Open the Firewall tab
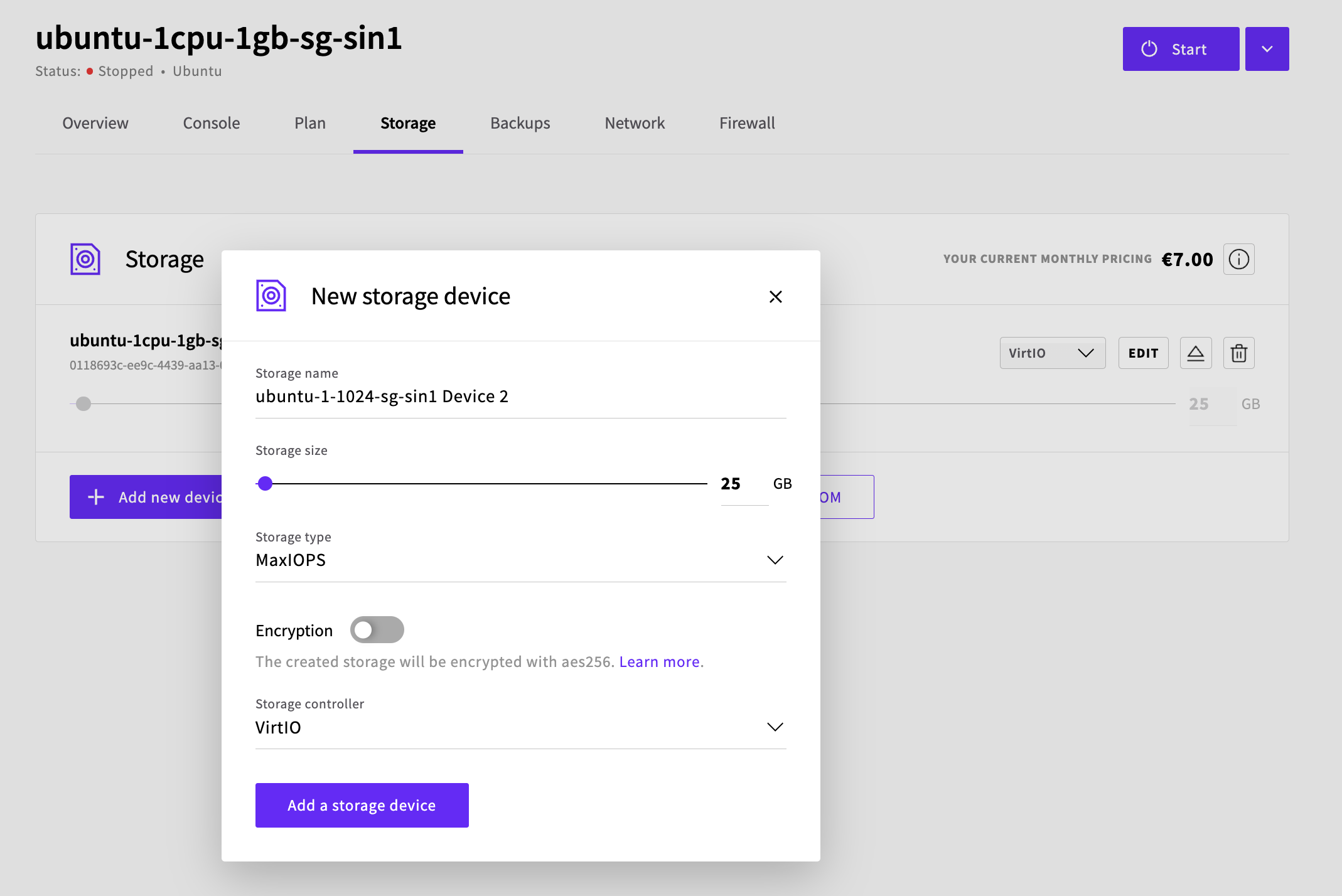The height and width of the screenshot is (896, 1342). 747,123
